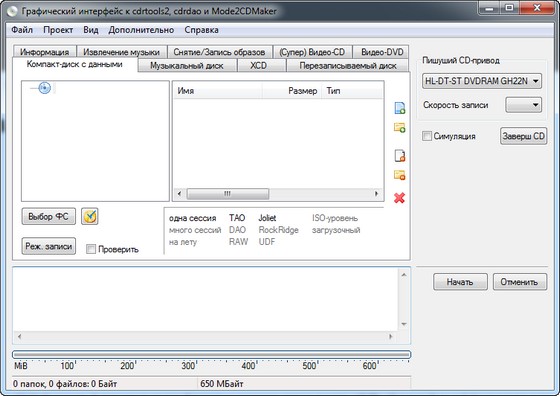Click the file list scroll right arrow

click(x=376, y=194)
